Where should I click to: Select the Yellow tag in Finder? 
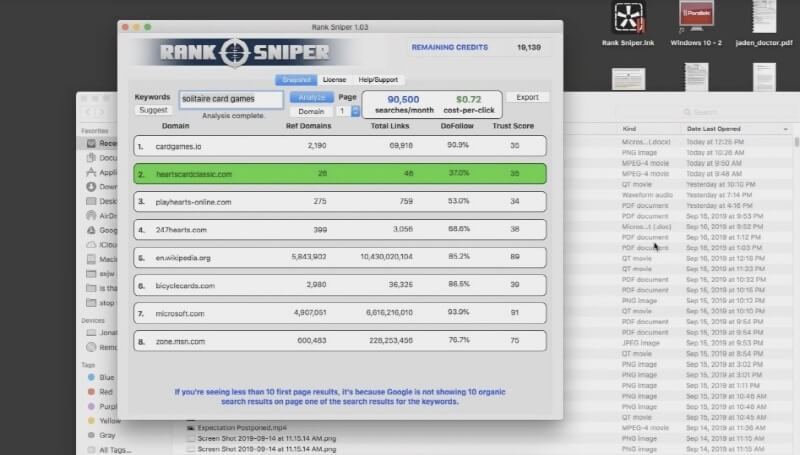[x=104, y=421]
